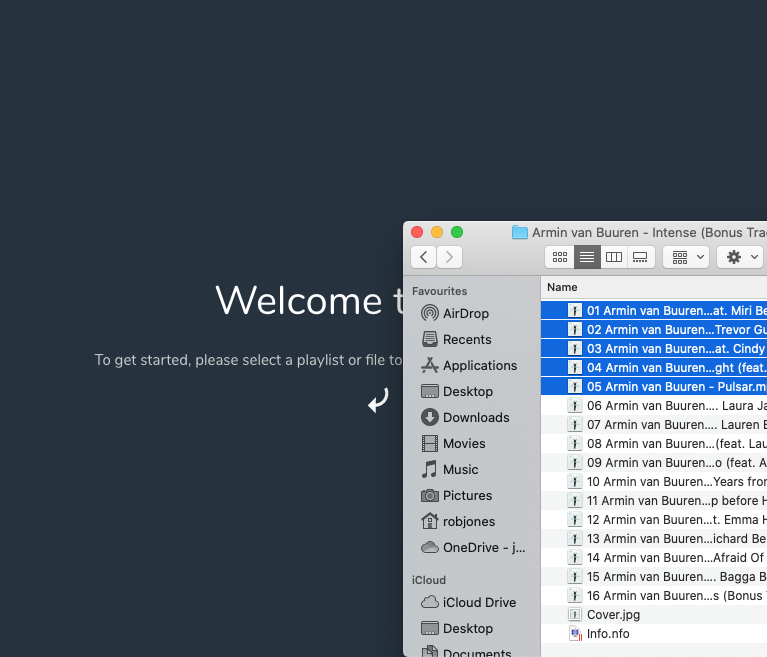Screen dimensions: 767x657
Task: Open the robjones home folder
Action: (430, 521)
